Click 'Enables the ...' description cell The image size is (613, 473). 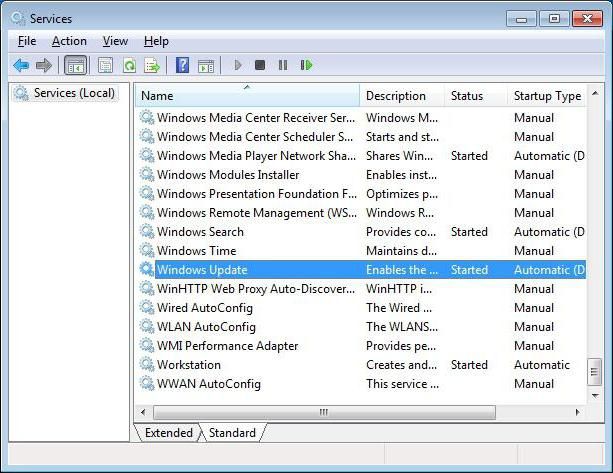click(402, 270)
